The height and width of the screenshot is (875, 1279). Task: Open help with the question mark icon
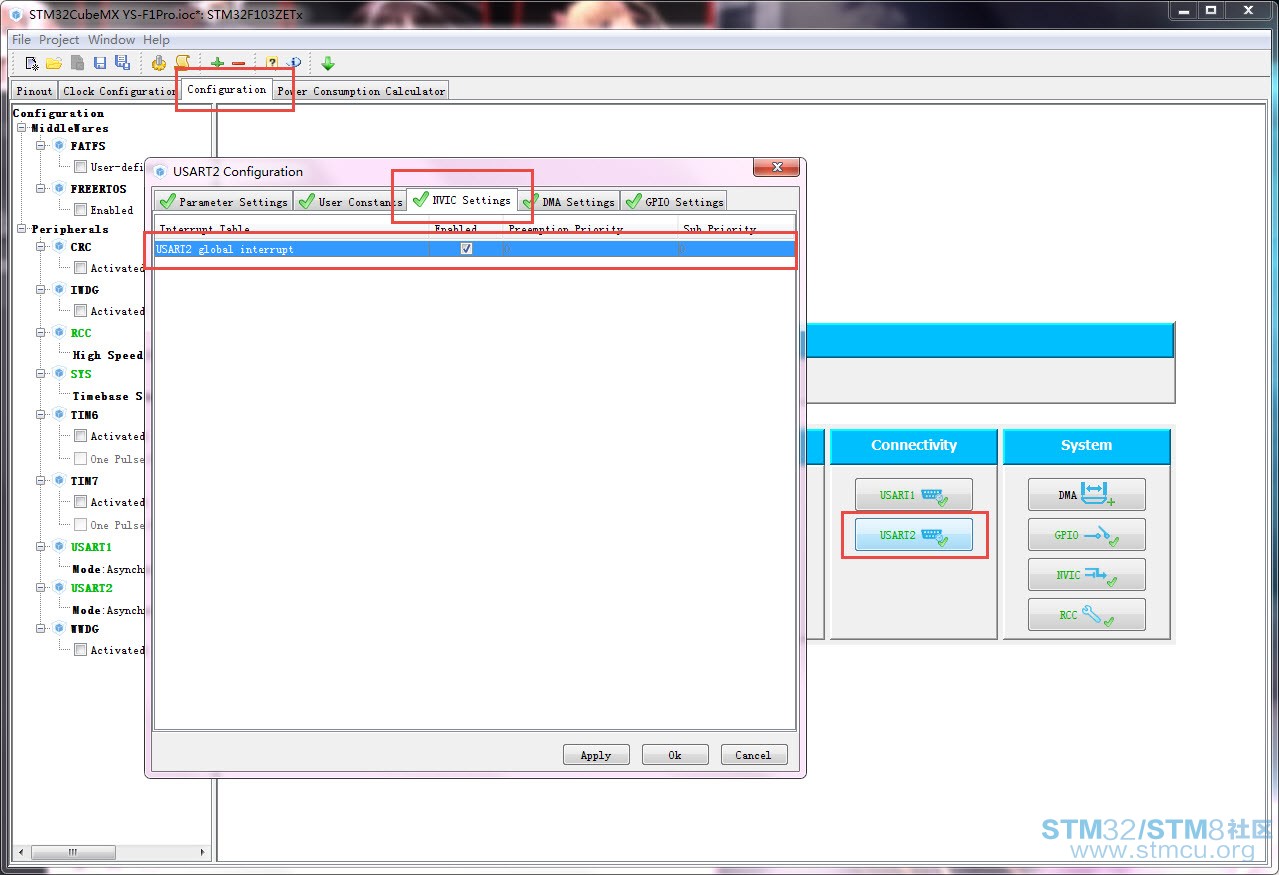click(272, 63)
